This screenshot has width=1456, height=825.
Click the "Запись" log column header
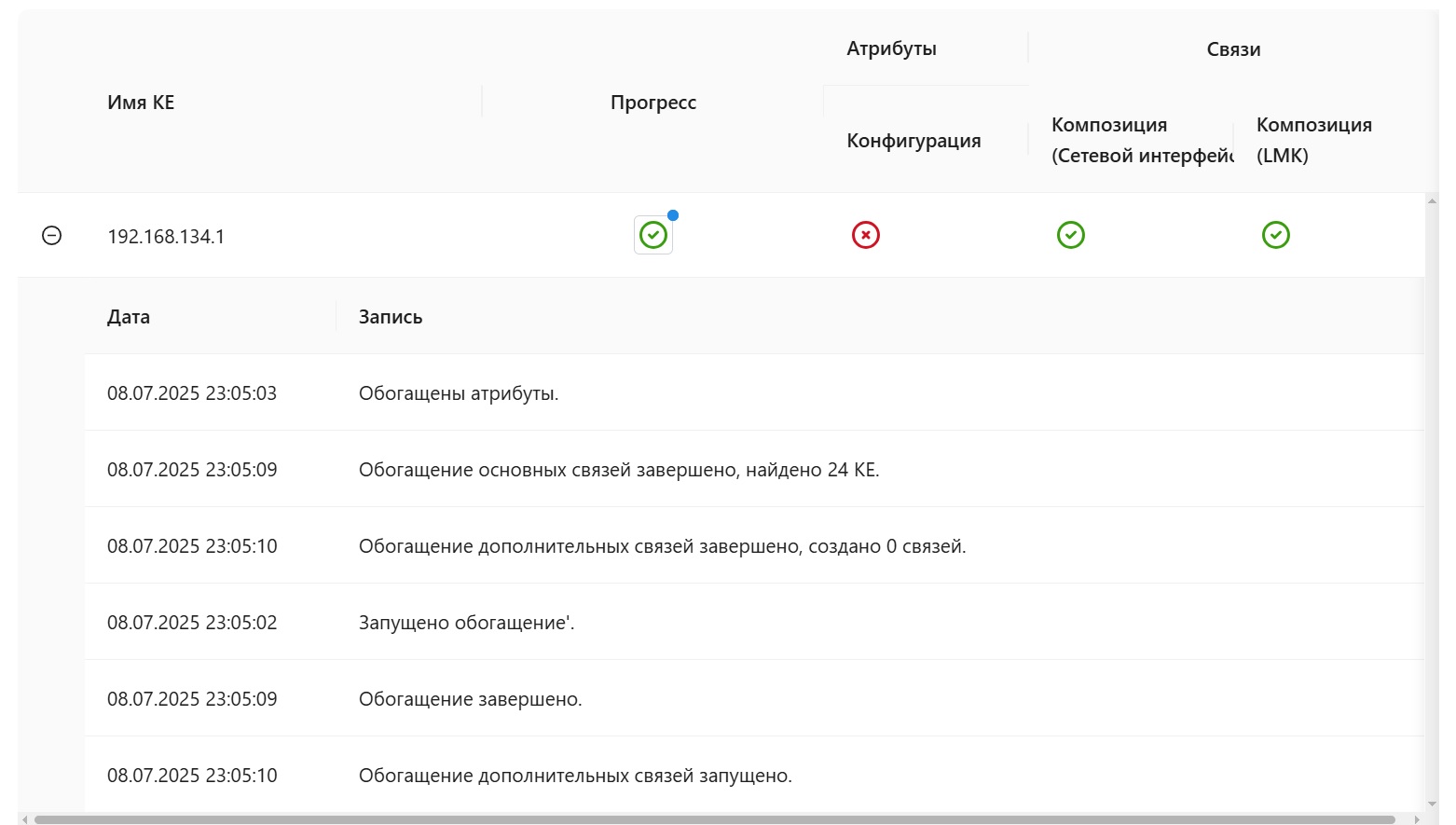pyautogui.click(x=391, y=317)
